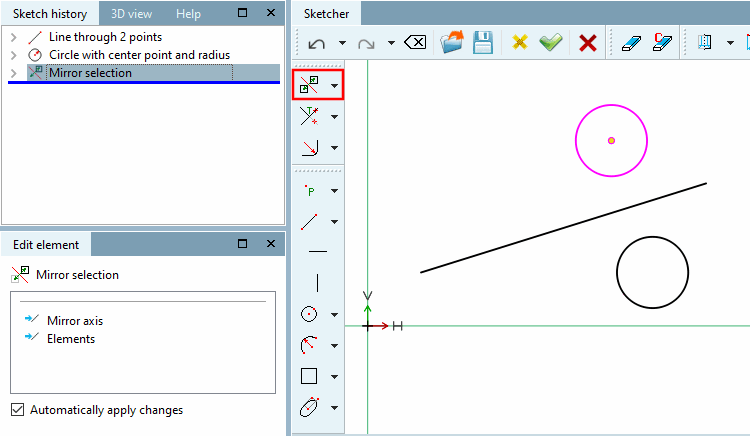Click the Save floppy disk icon
This screenshot has height=436, width=750.
pos(483,43)
